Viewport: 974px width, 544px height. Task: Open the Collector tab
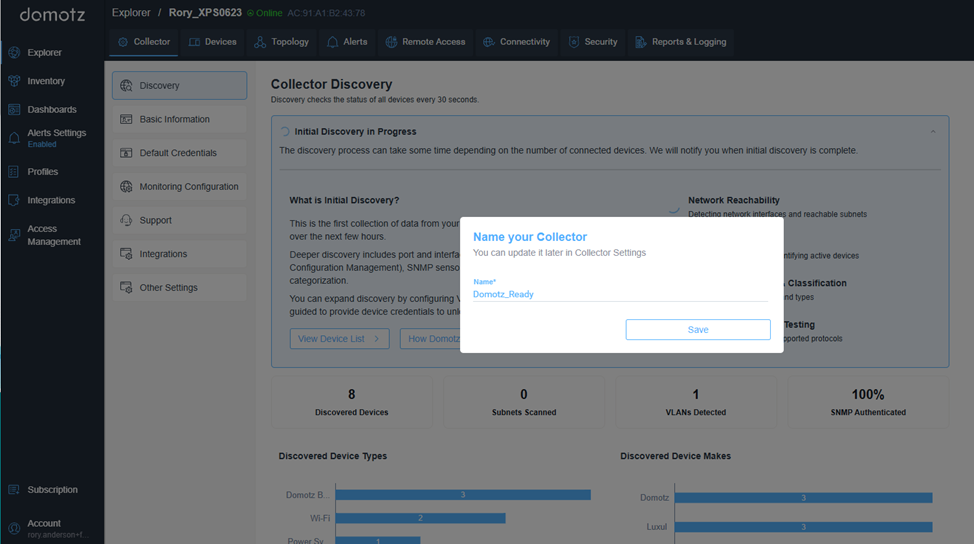click(143, 42)
